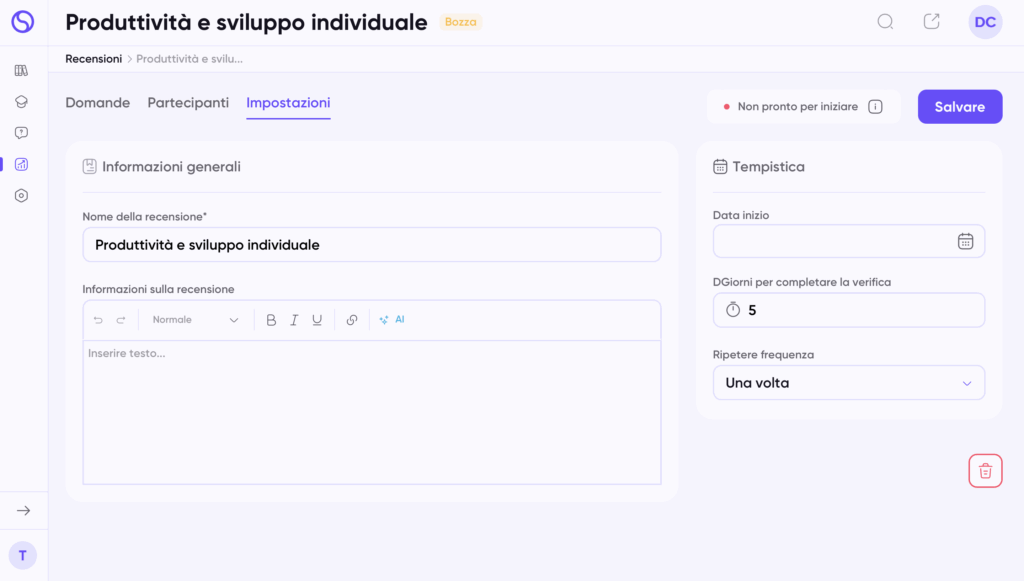This screenshot has height=581, width=1024.
Task: Go to Recensioni breadcrumb link
Action: pos(93,59)
